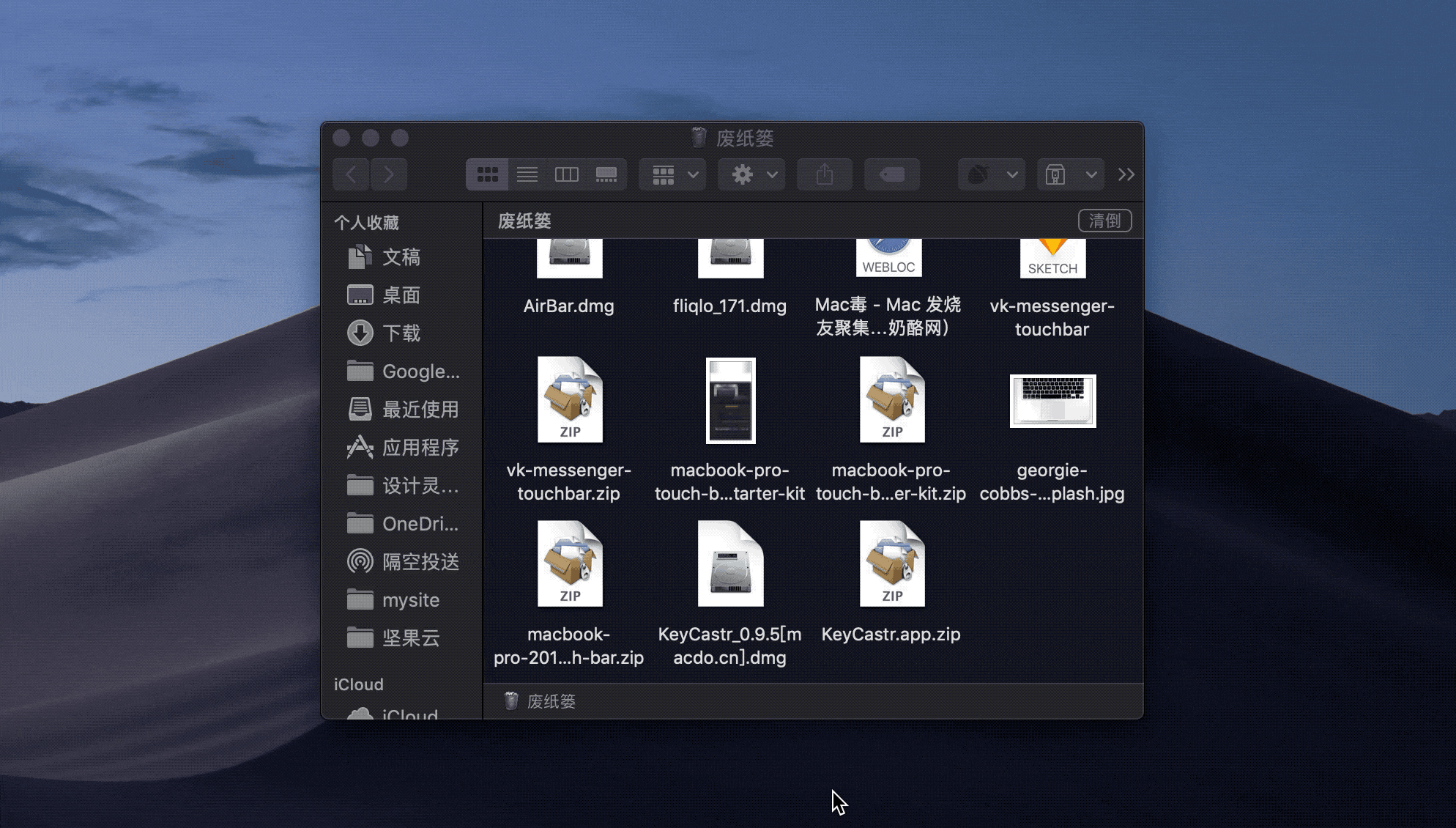The image size is (1456, 828).
Task: Select the vk-messenger-touchbar.zip file
Action: 569,400
